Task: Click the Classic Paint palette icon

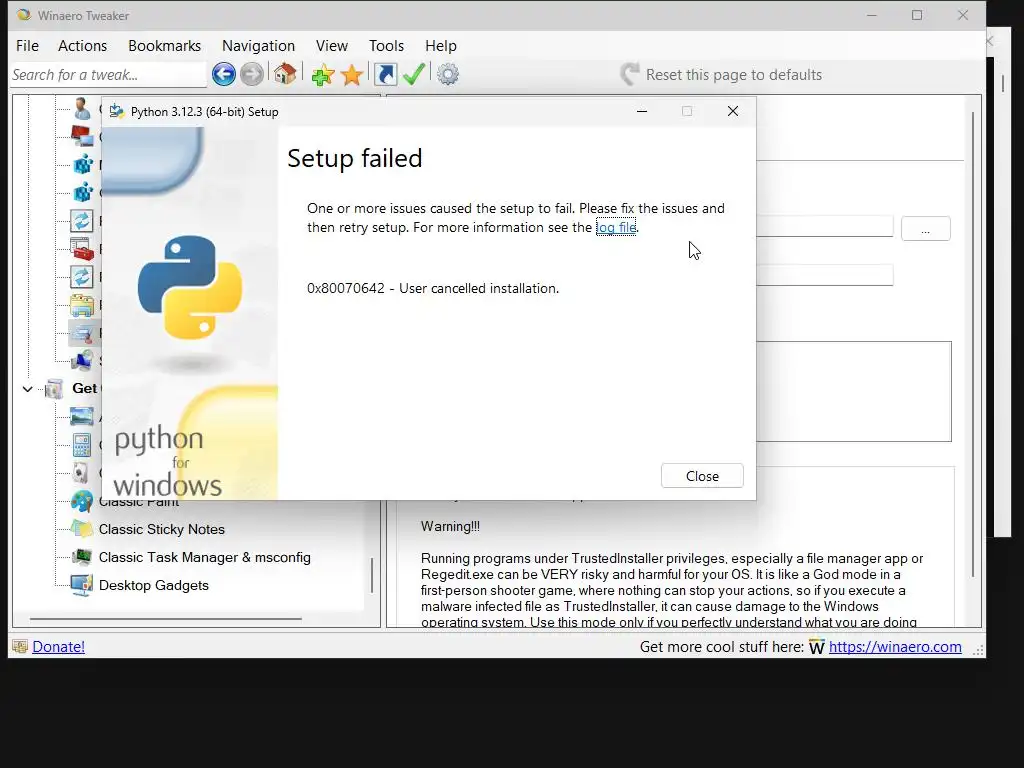Action: 82,502
